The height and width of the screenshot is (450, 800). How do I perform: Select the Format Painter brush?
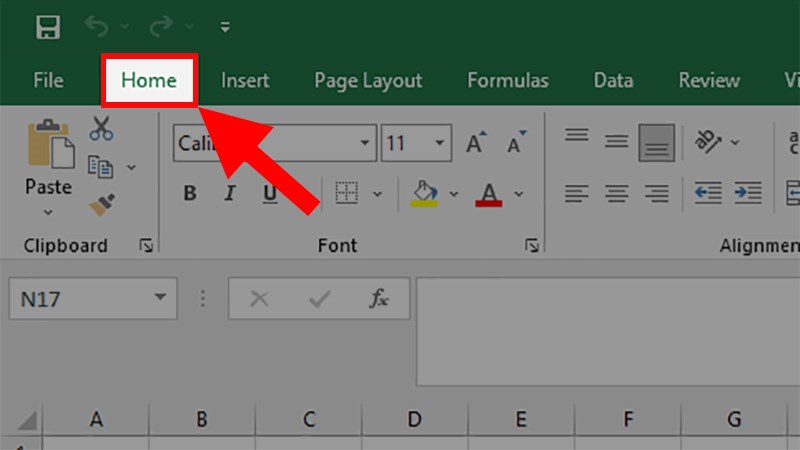click(102, 205)
